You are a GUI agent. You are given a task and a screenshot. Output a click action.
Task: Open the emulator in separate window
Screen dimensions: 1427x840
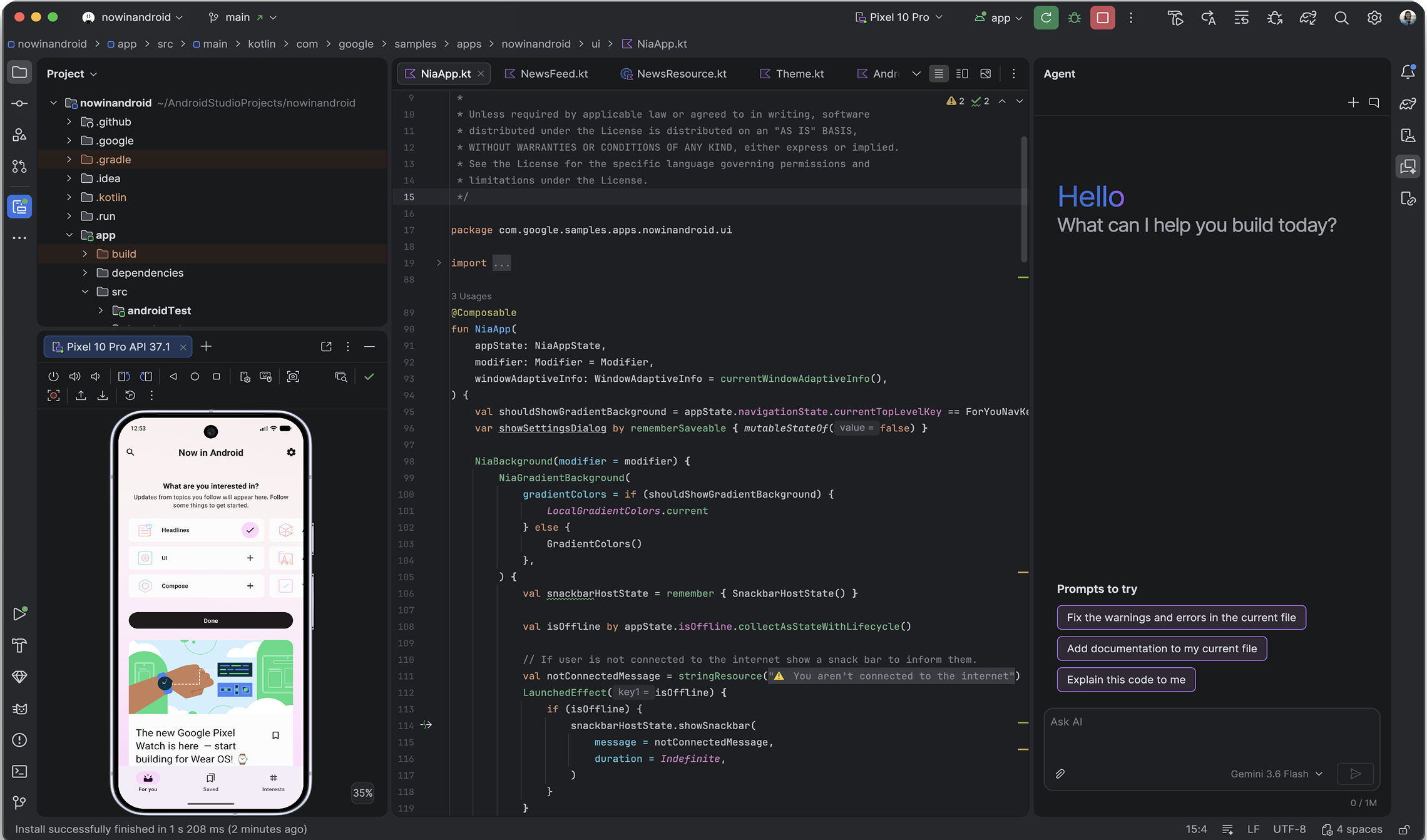[x=326, y=346]
